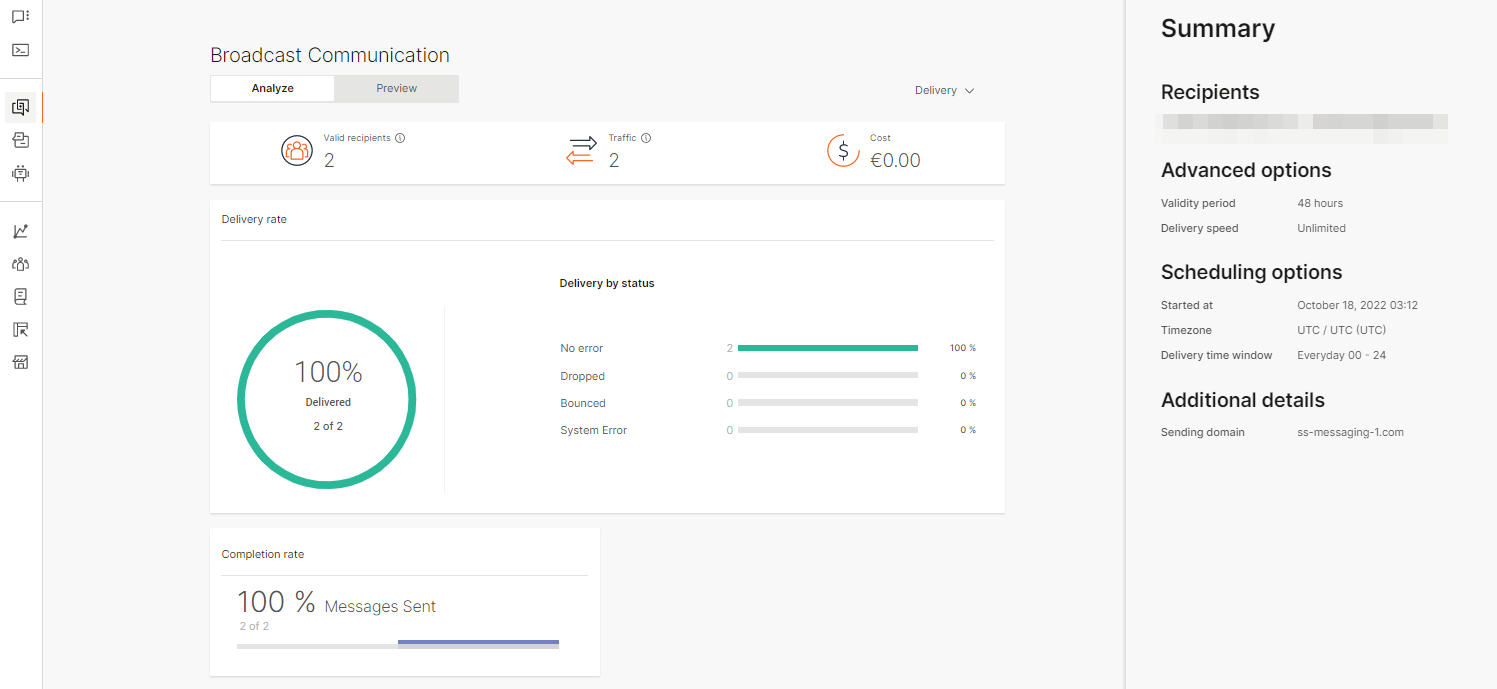Click the Bounced status label
The width and height of the screenshot is (1497, 689).
pos(582,403)
